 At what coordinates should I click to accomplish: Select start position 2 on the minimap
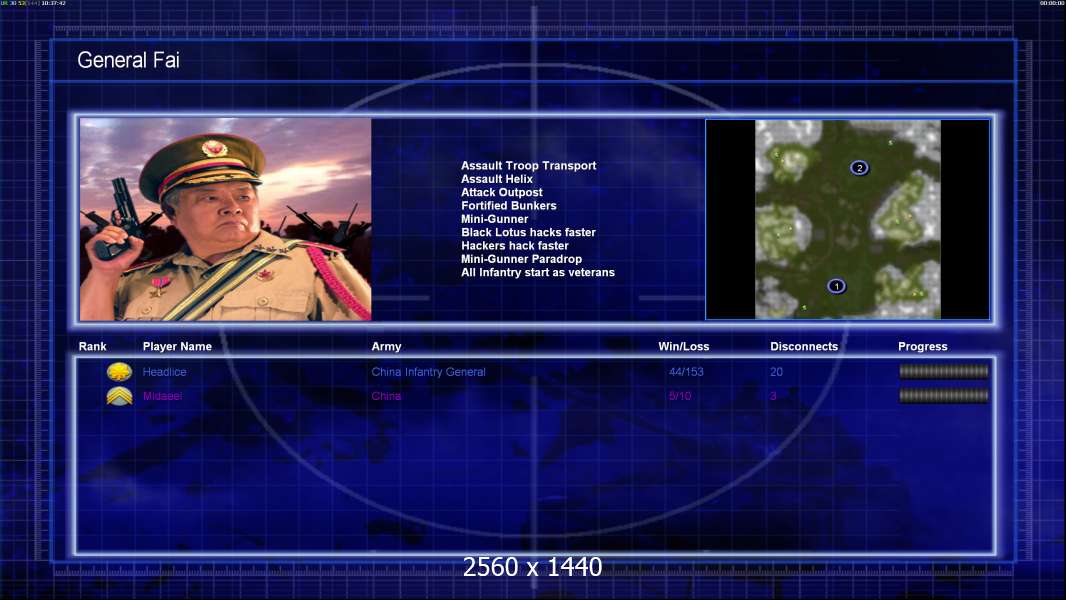point(859,168)
